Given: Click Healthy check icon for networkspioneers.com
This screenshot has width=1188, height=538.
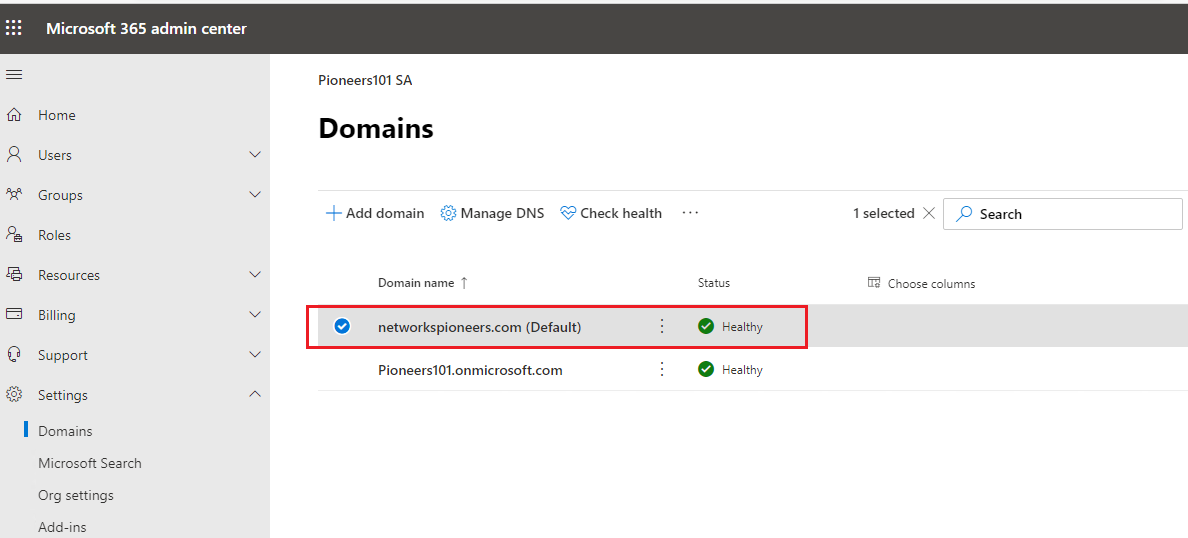Looking at the screenshot, I should click(706, 326).
